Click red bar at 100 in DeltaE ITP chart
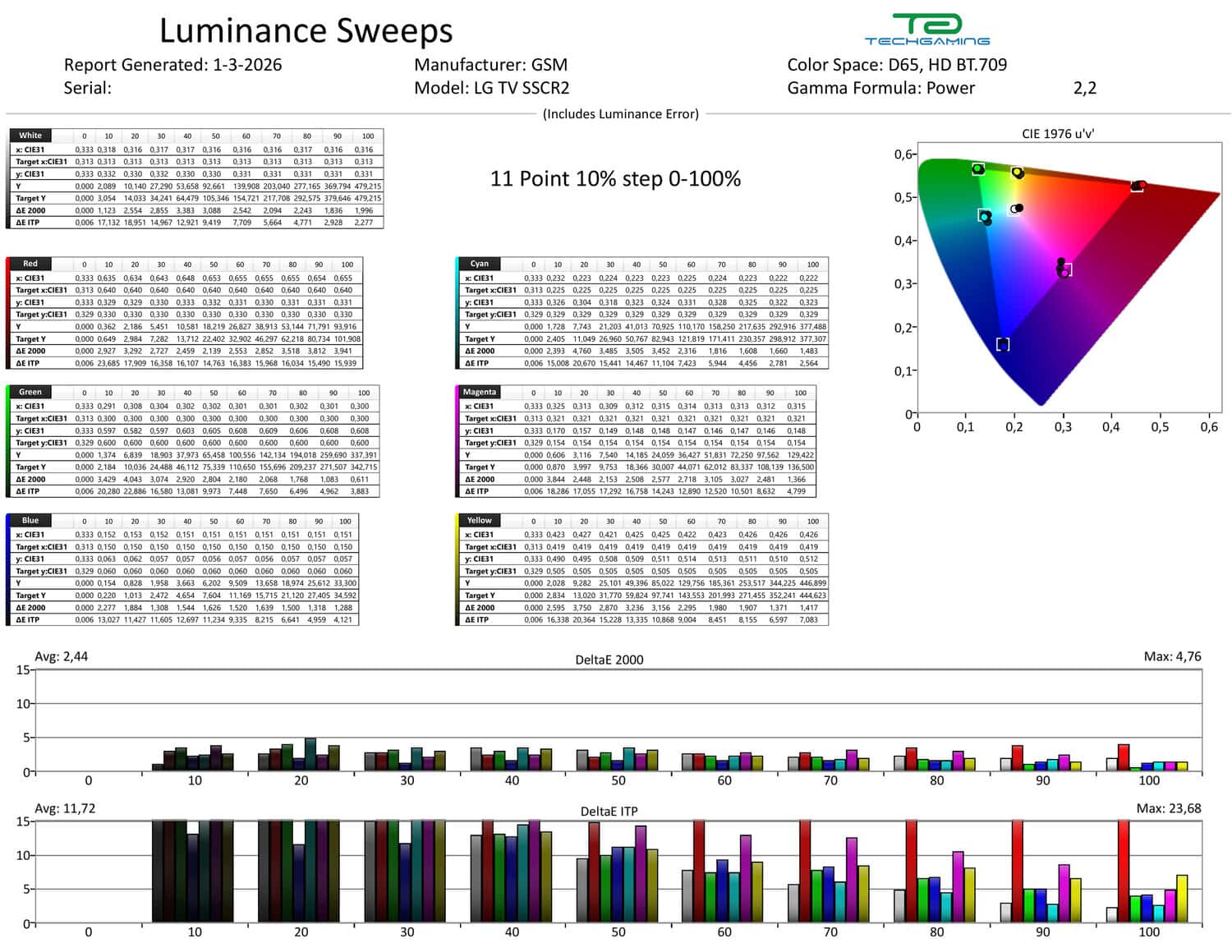 [x=1124, y=872]
